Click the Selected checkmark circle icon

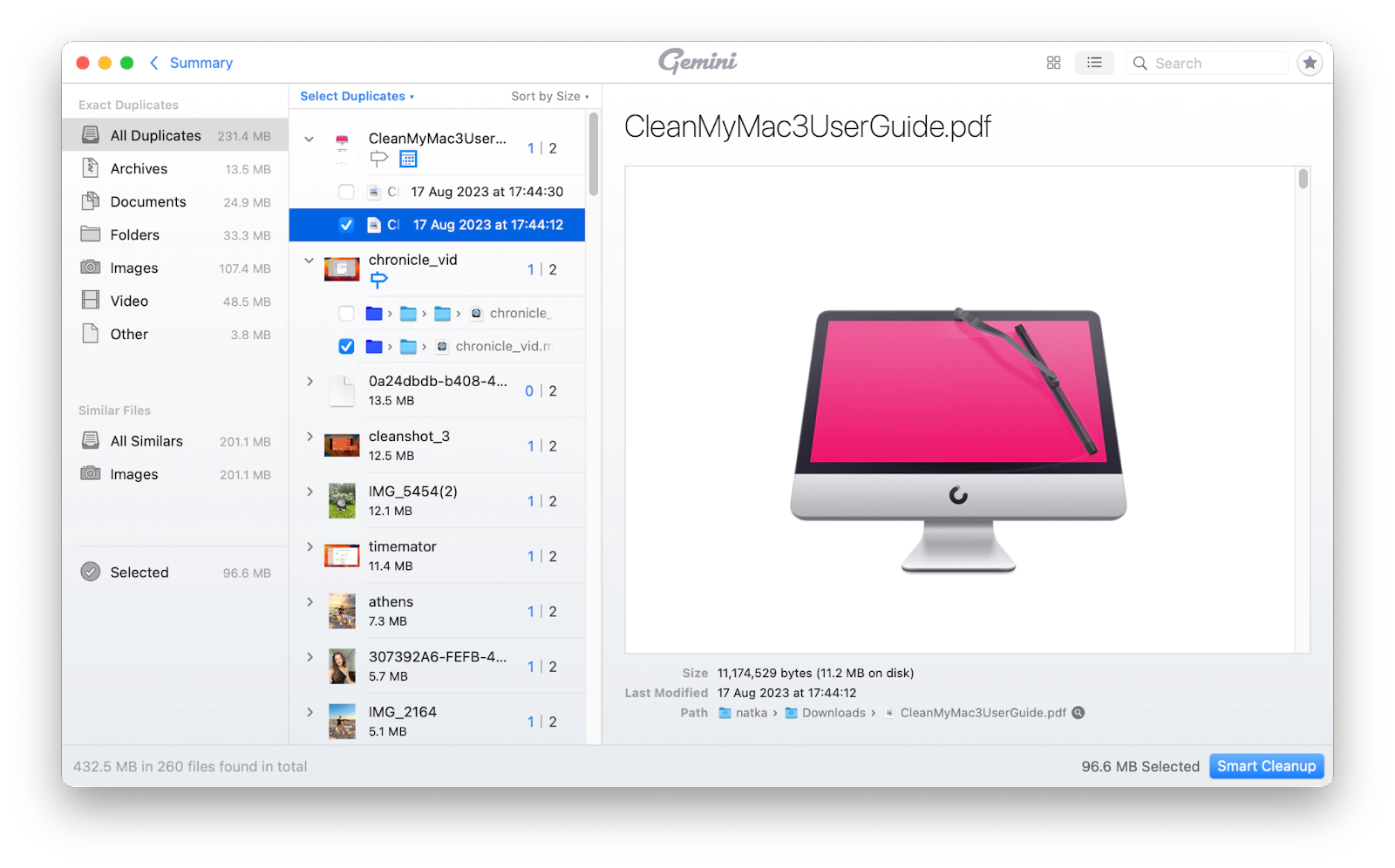tap(91, 572)
